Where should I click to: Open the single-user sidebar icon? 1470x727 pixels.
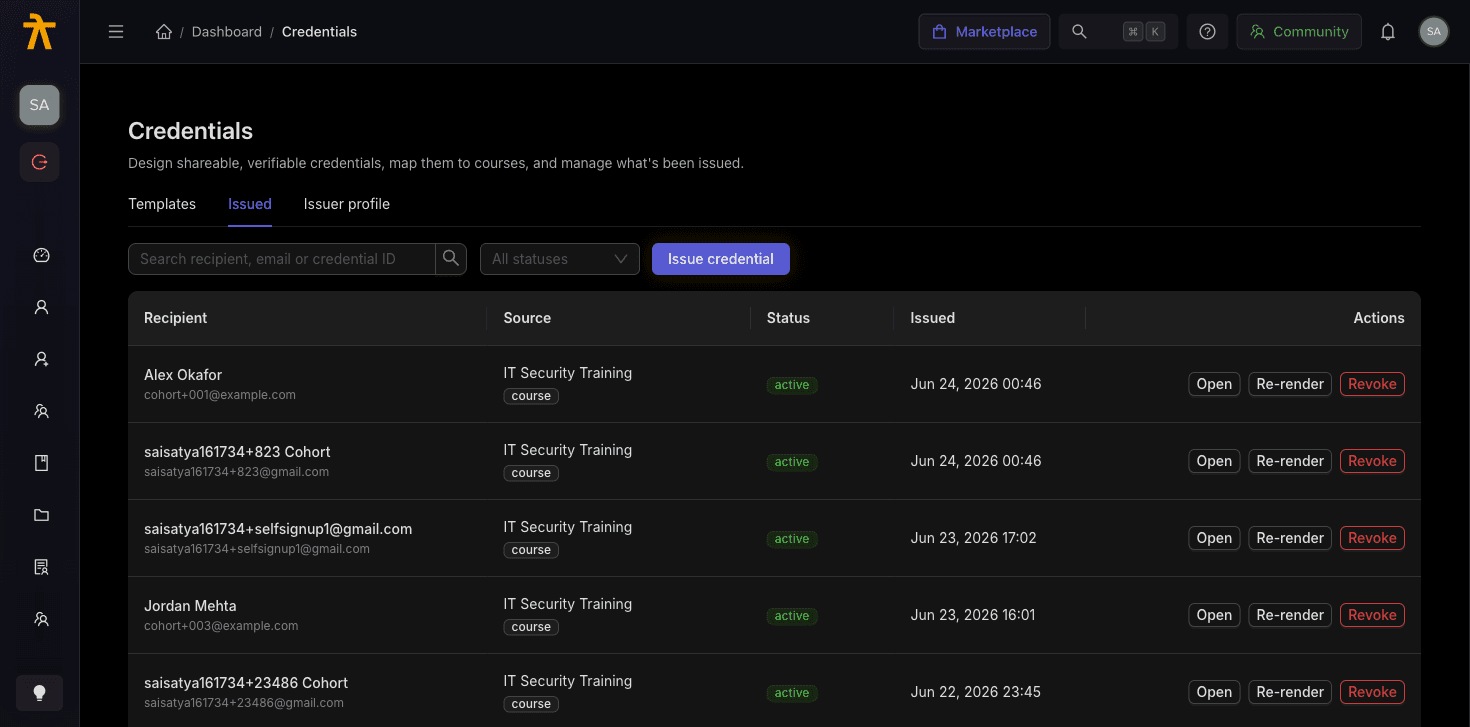point(41,307)
